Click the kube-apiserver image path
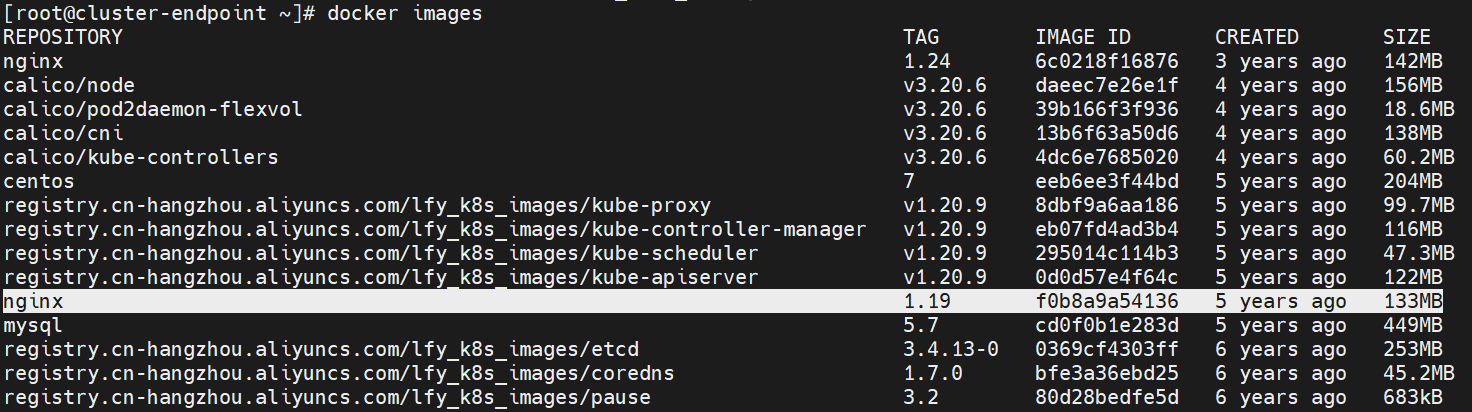 coord(381,277)
